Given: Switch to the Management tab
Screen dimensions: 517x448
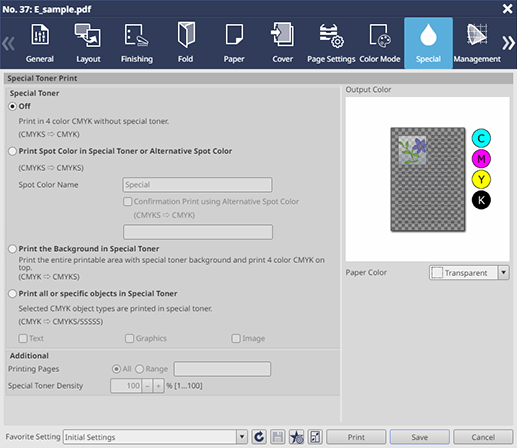Looking at the screenshot, I should (477, 43).
